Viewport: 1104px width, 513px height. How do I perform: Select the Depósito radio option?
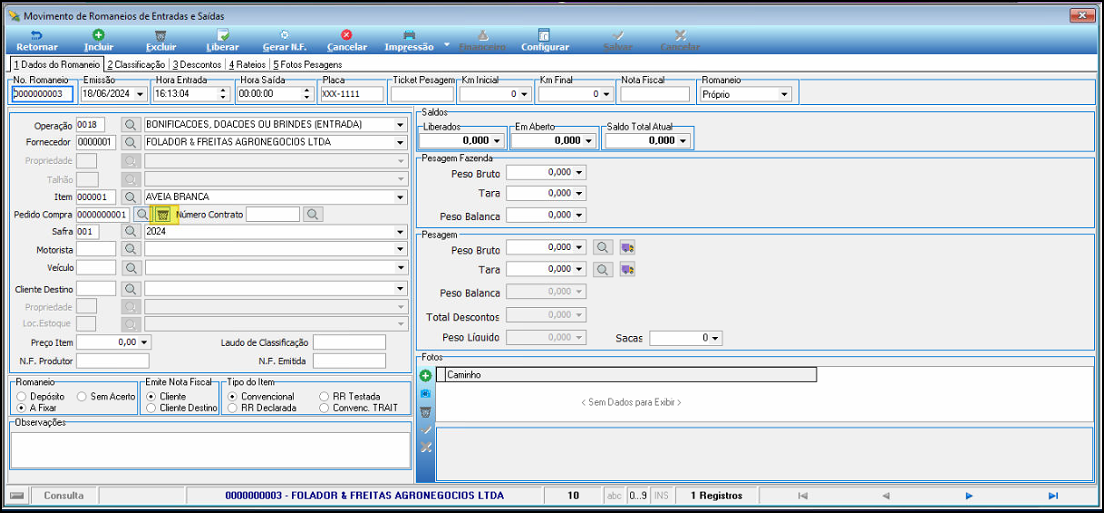[x=20, y=397]
